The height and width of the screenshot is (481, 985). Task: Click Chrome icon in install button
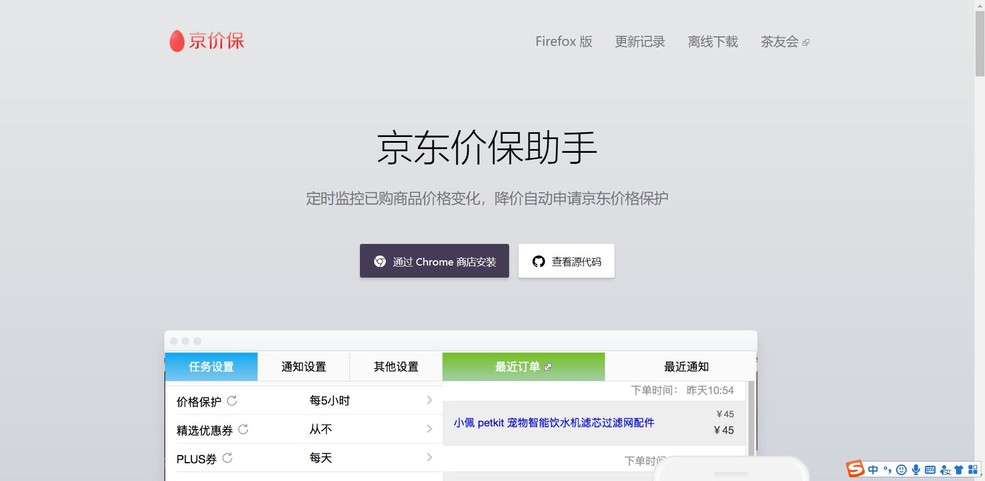click(x=379, y=261)
